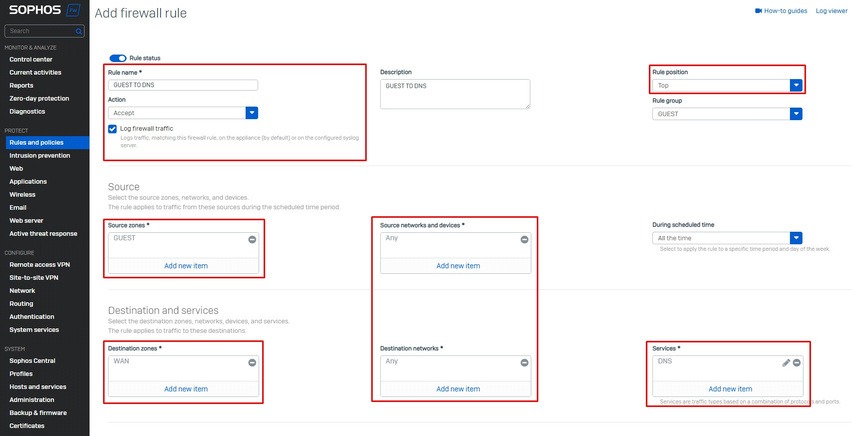This screenshot has width=852, height=436.
Task: Remove GUEST from Source zones
Action: tap(252, 239)
